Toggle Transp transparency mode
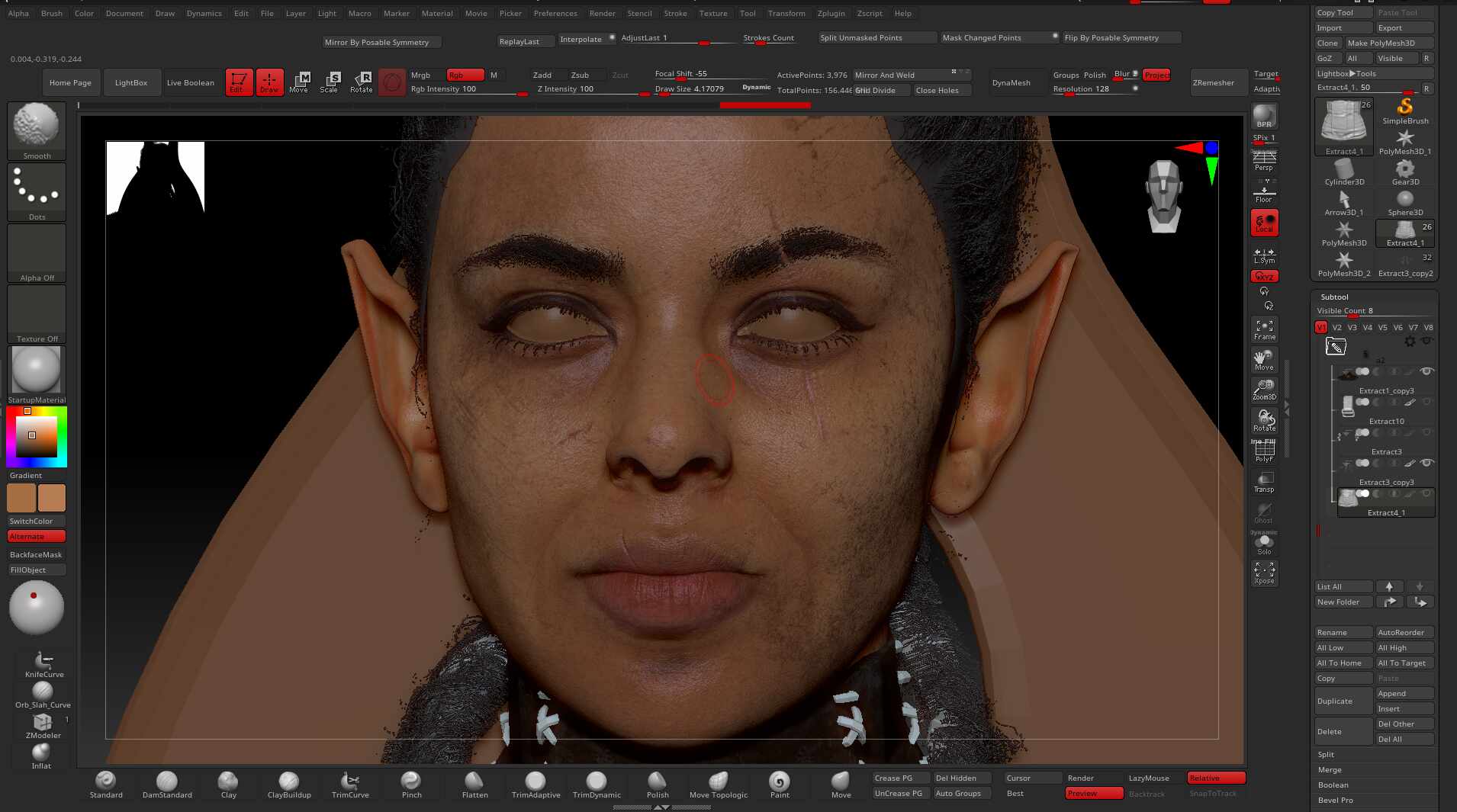 coord(1264,483)
